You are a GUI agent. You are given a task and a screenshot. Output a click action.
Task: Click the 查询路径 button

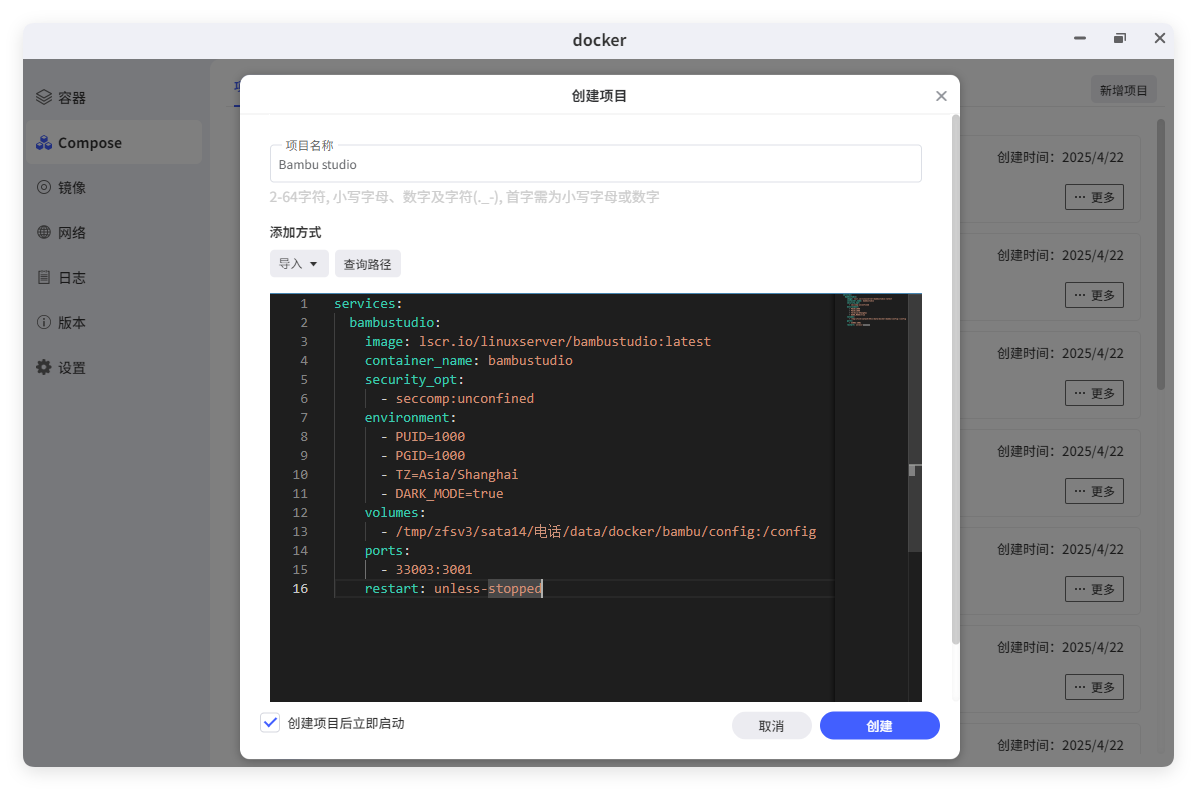coord(367,264)
